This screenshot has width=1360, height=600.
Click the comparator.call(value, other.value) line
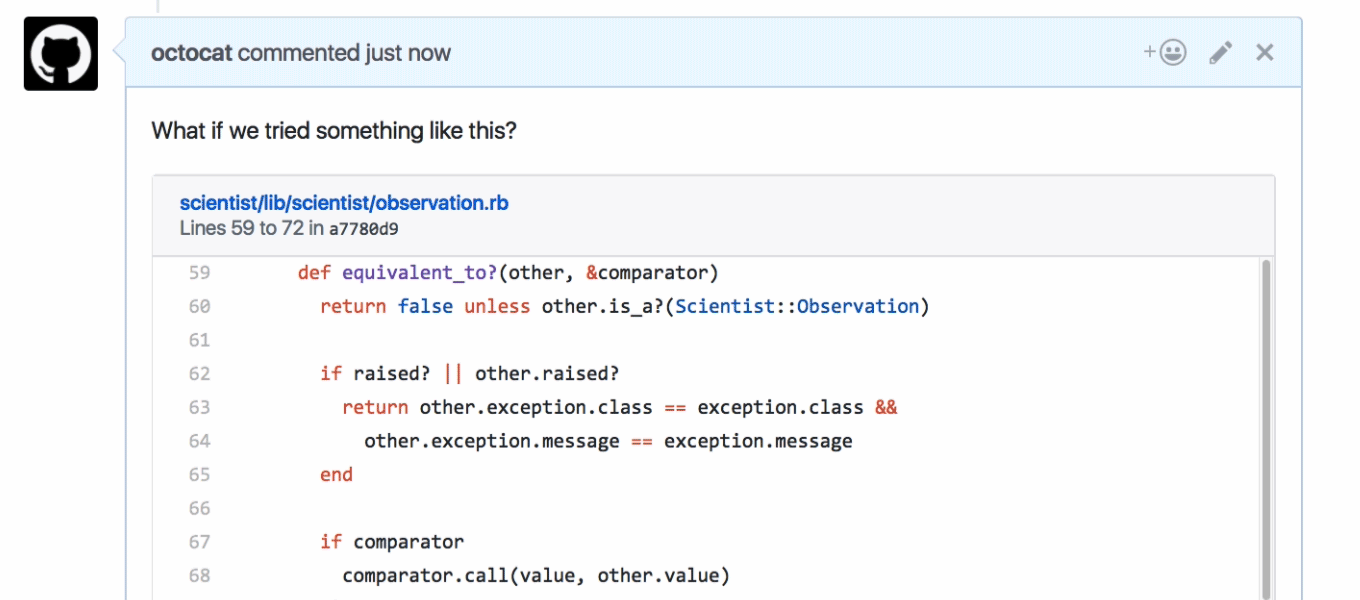(536, 576)
